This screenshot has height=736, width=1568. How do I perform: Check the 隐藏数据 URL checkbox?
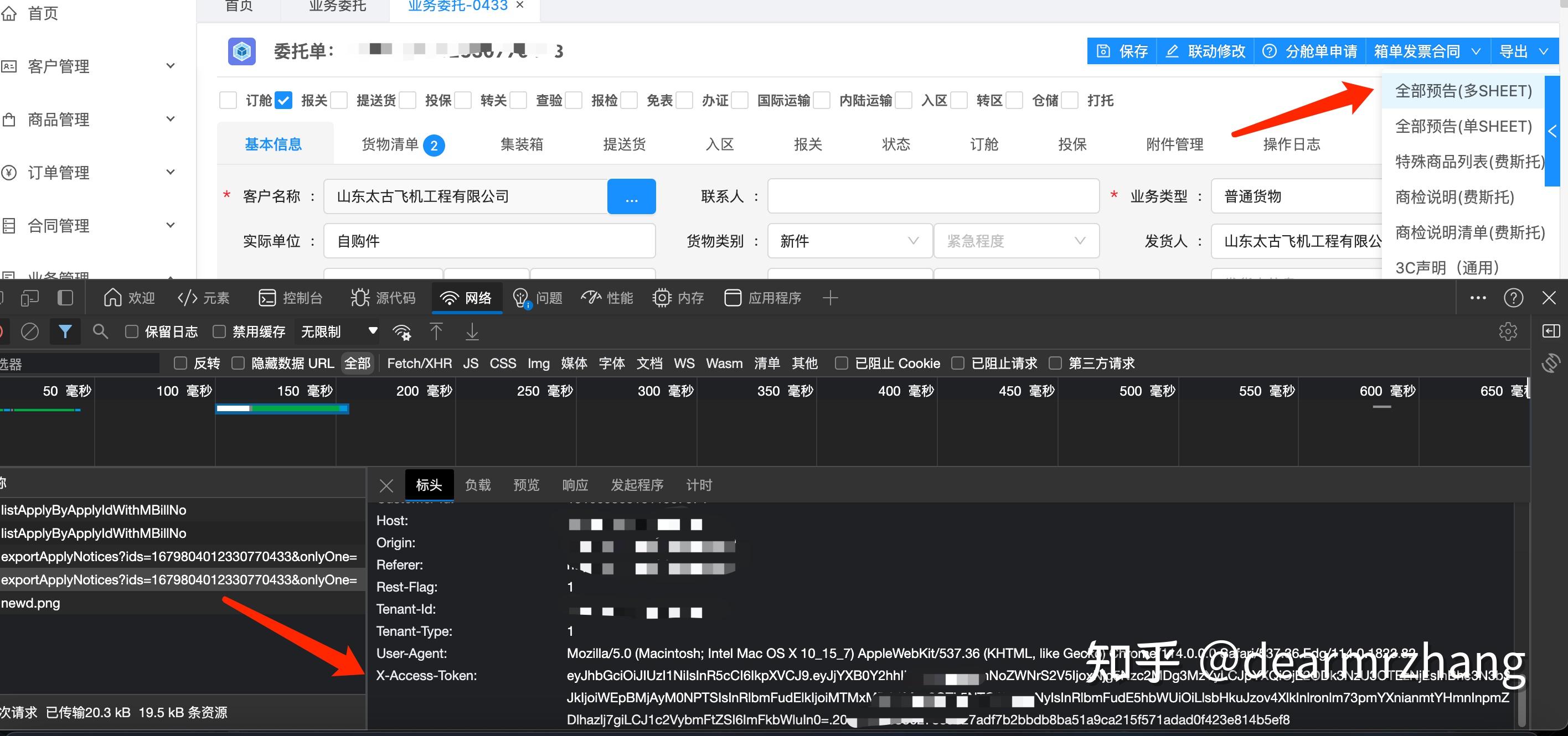click(238, 363)
